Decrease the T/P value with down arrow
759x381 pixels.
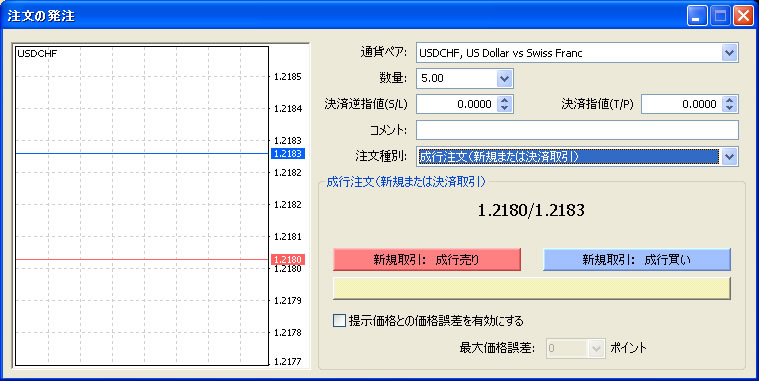[729, 108]
